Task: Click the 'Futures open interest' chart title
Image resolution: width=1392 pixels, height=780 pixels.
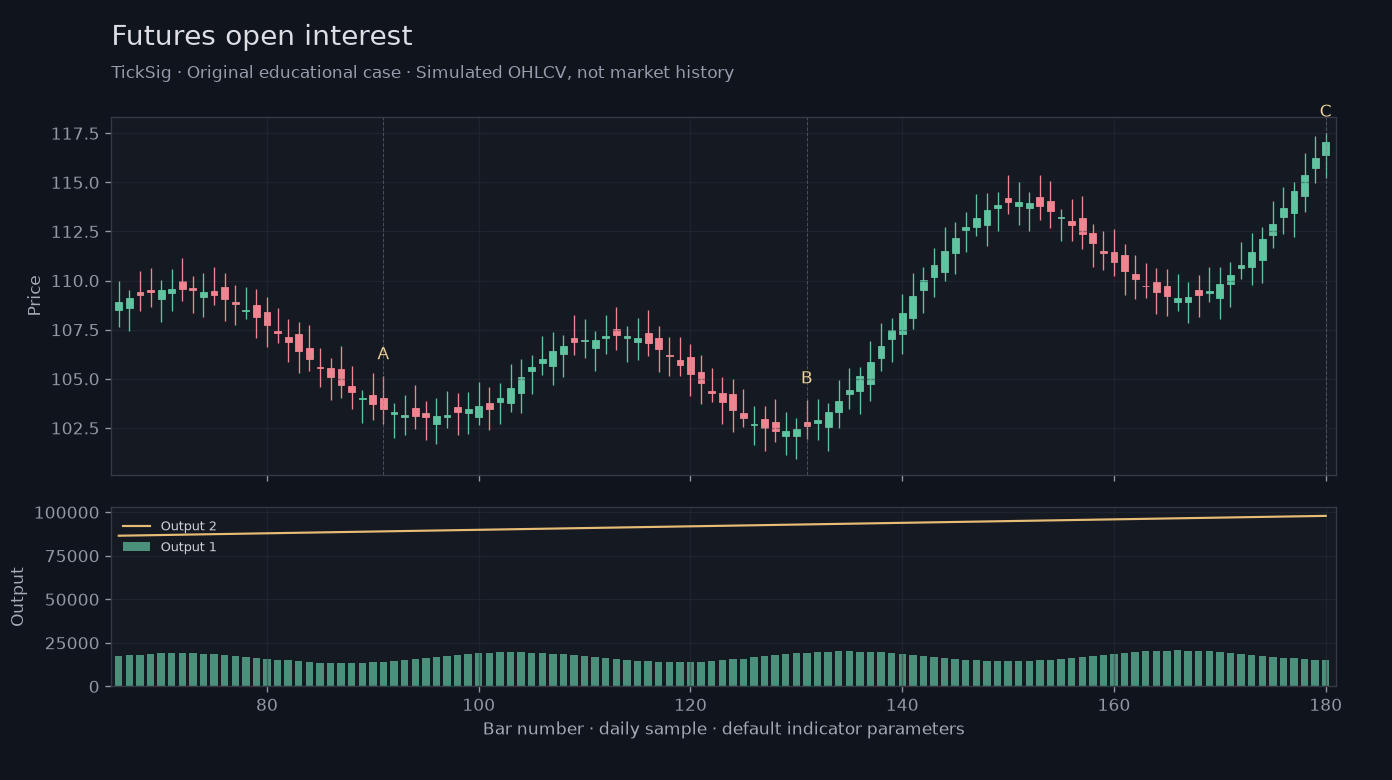Action: click(x=262, y=37)
